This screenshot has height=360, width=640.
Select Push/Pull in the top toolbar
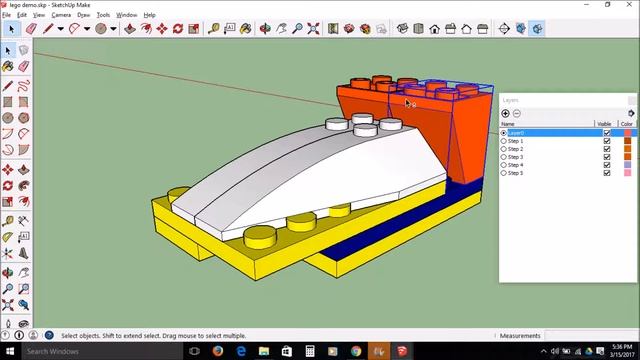click(130, 29)
